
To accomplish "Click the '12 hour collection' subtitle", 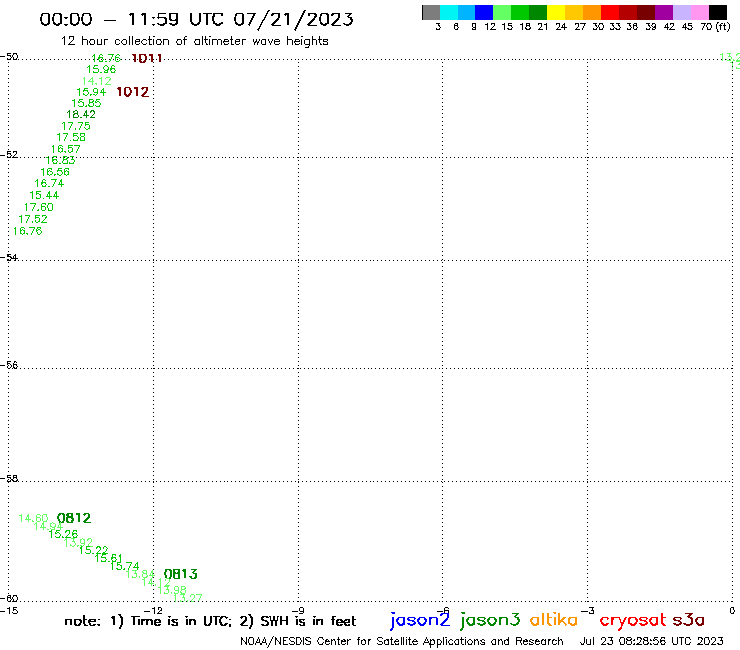I will click(194, 41).
